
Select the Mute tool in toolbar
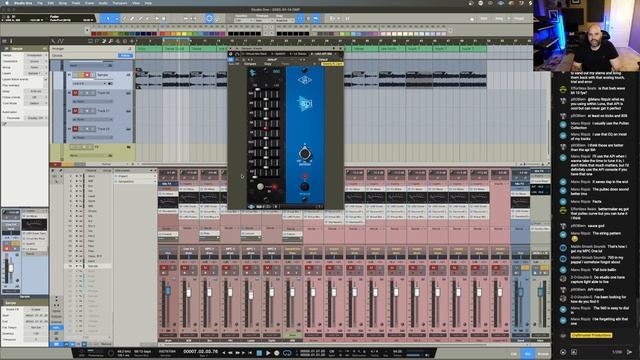[x=148, y=18]
